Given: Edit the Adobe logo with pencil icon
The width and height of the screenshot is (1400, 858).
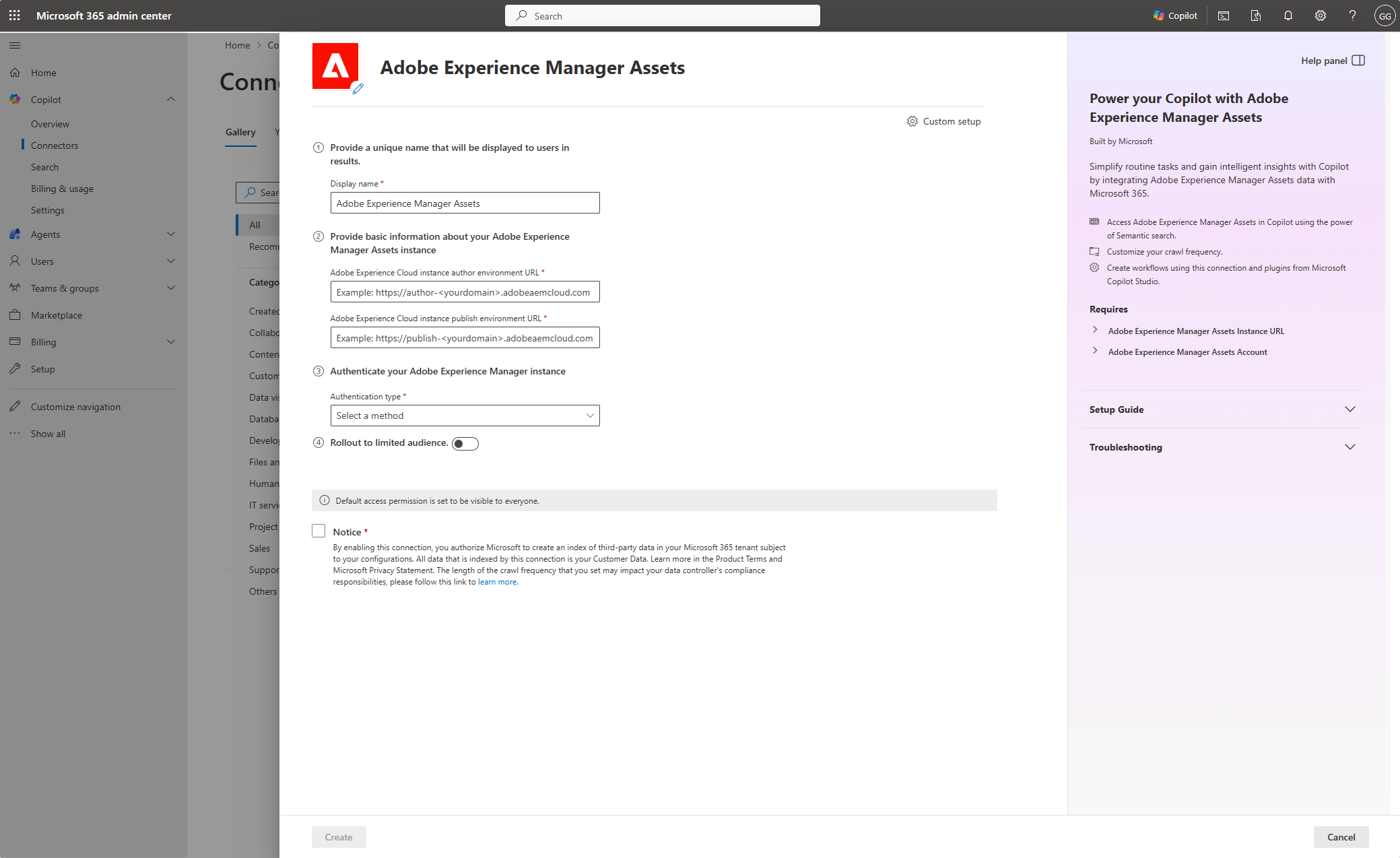Looking at the screenshot, I should [358, 88].
